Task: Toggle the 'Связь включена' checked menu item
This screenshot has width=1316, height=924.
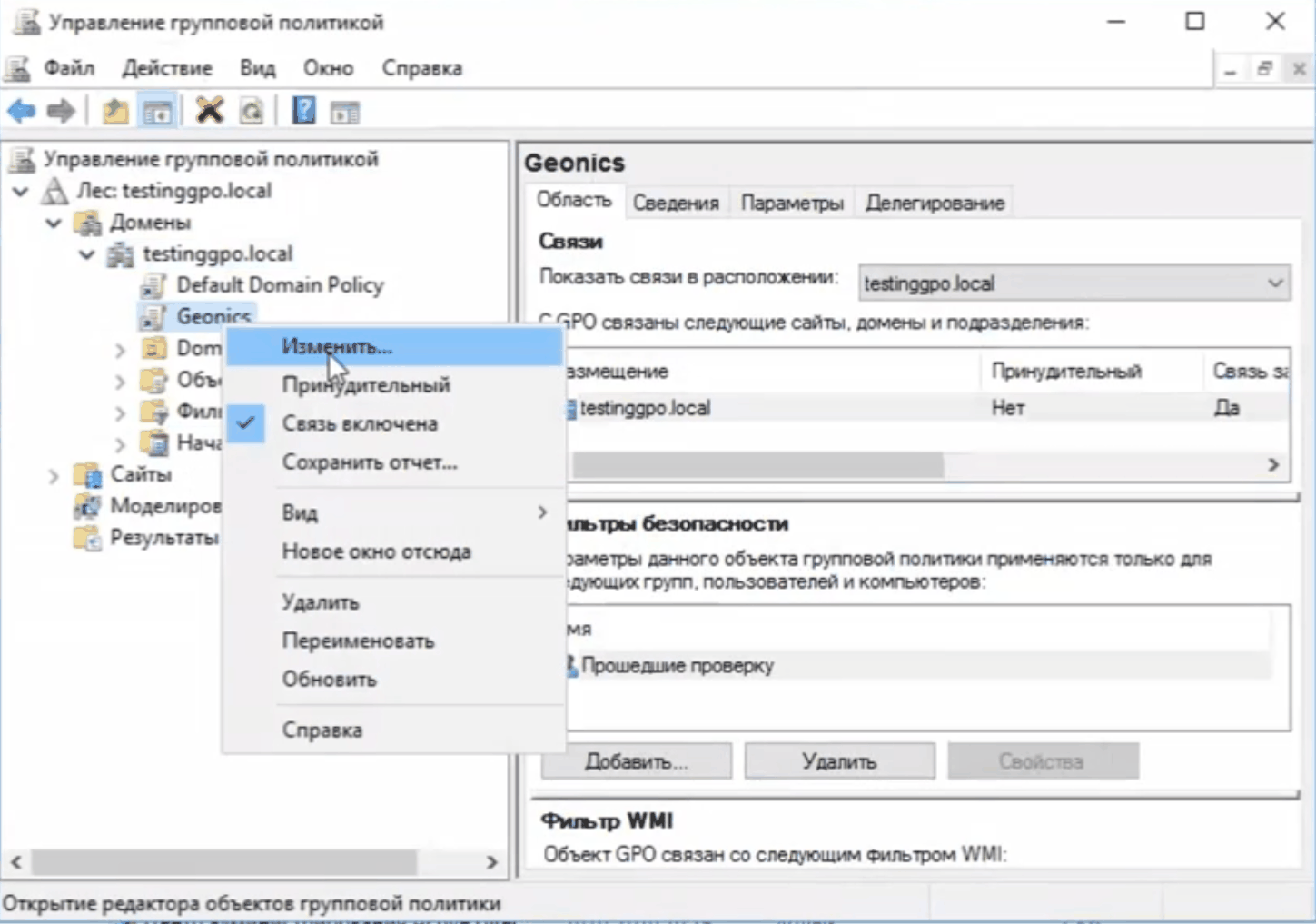Action: click(x=360, y=423)
